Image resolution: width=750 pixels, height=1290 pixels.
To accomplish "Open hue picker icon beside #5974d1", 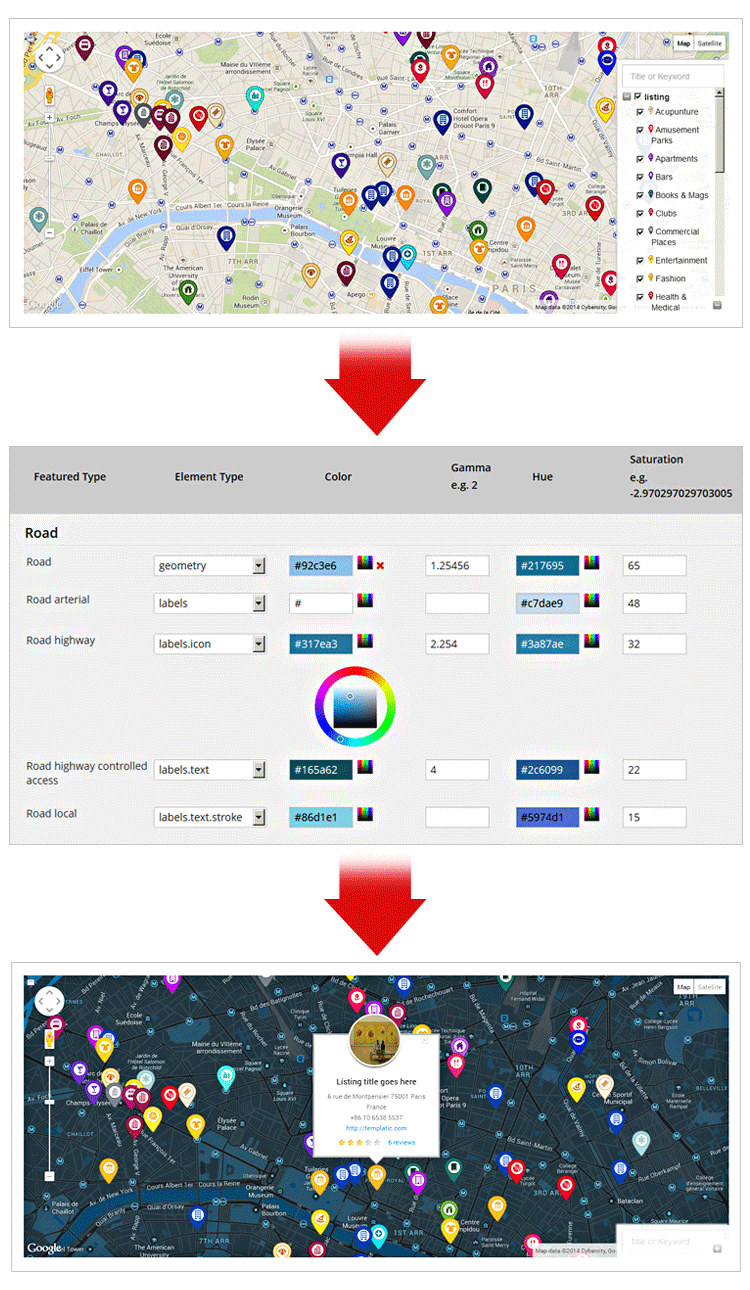I will point(592,815).
